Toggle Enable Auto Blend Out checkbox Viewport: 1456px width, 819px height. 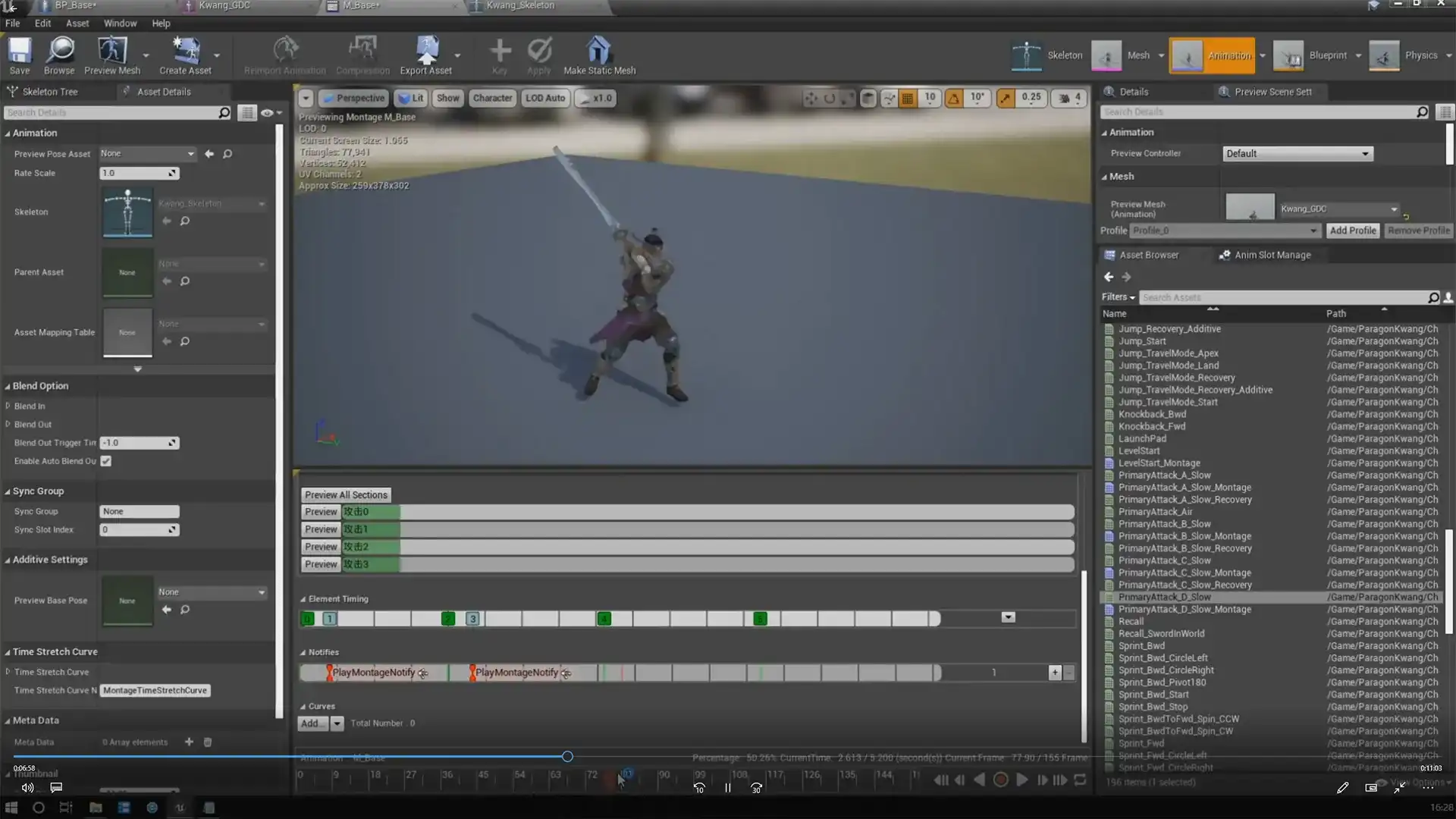[106, 461]
